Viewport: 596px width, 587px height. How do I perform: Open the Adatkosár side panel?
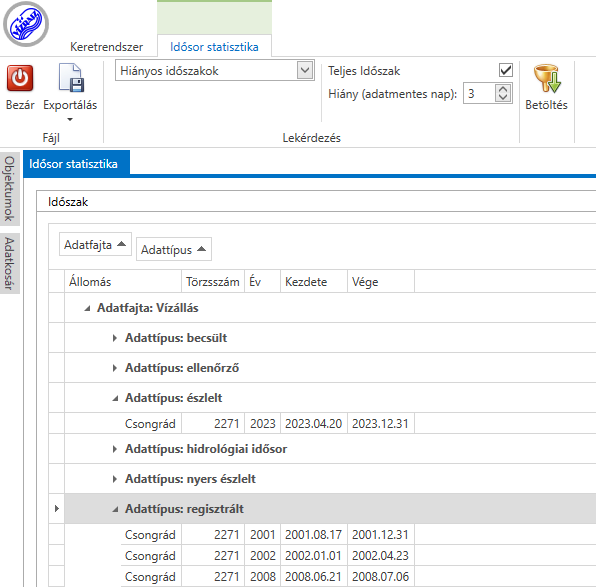point(10,263)
